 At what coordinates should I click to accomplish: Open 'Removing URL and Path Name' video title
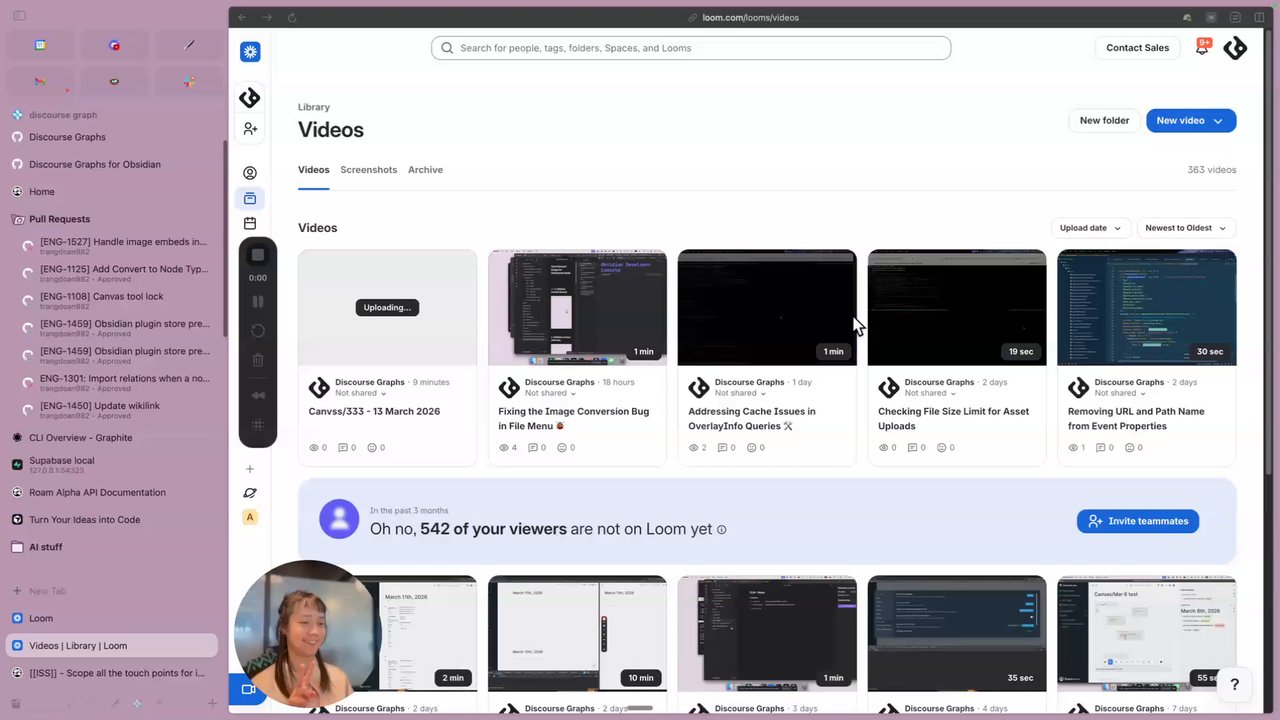point(1136,419)
